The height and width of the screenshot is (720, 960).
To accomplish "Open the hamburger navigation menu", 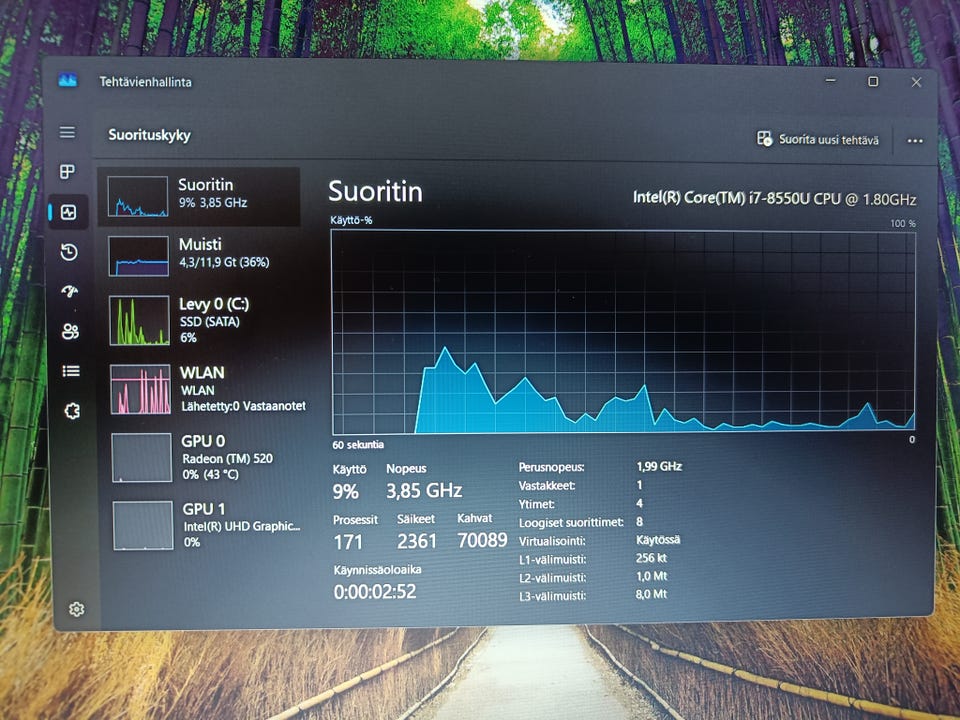I will click(67, 132).
